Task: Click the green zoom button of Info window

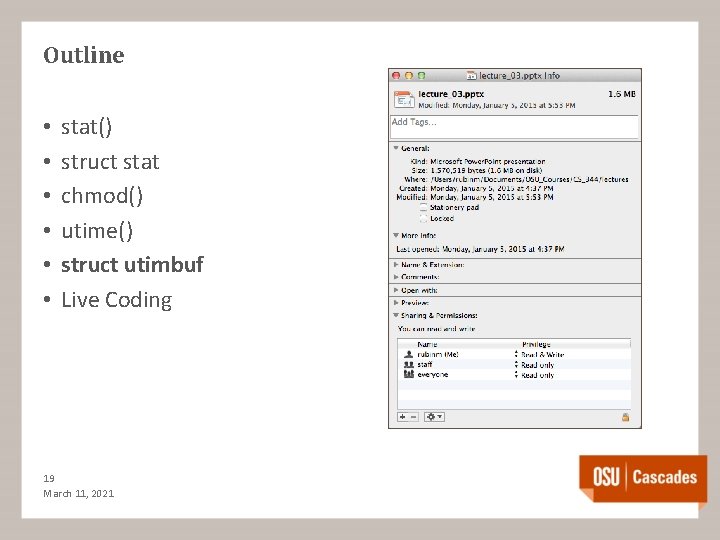Action: click(421, 75)
